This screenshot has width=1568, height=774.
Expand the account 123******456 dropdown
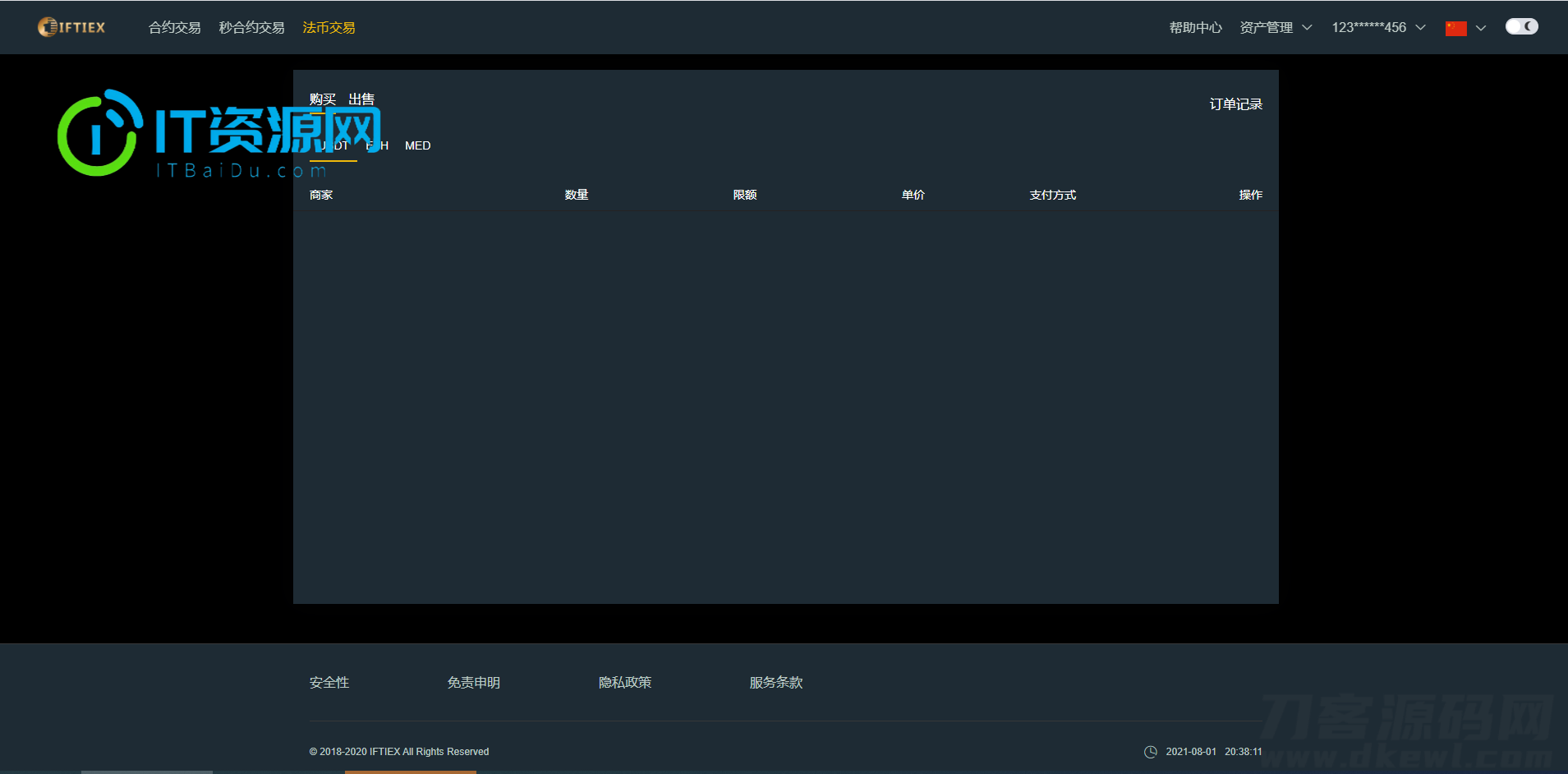1378,28
